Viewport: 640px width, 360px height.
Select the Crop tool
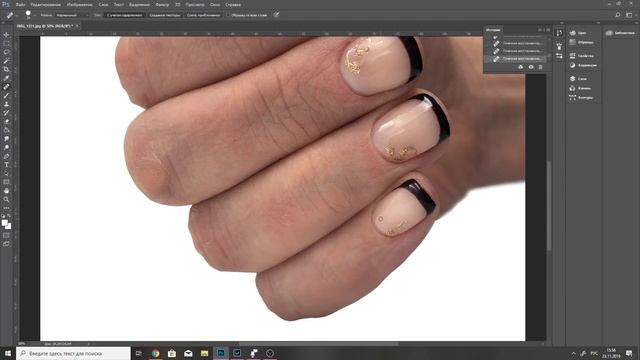tap(6, 69)
